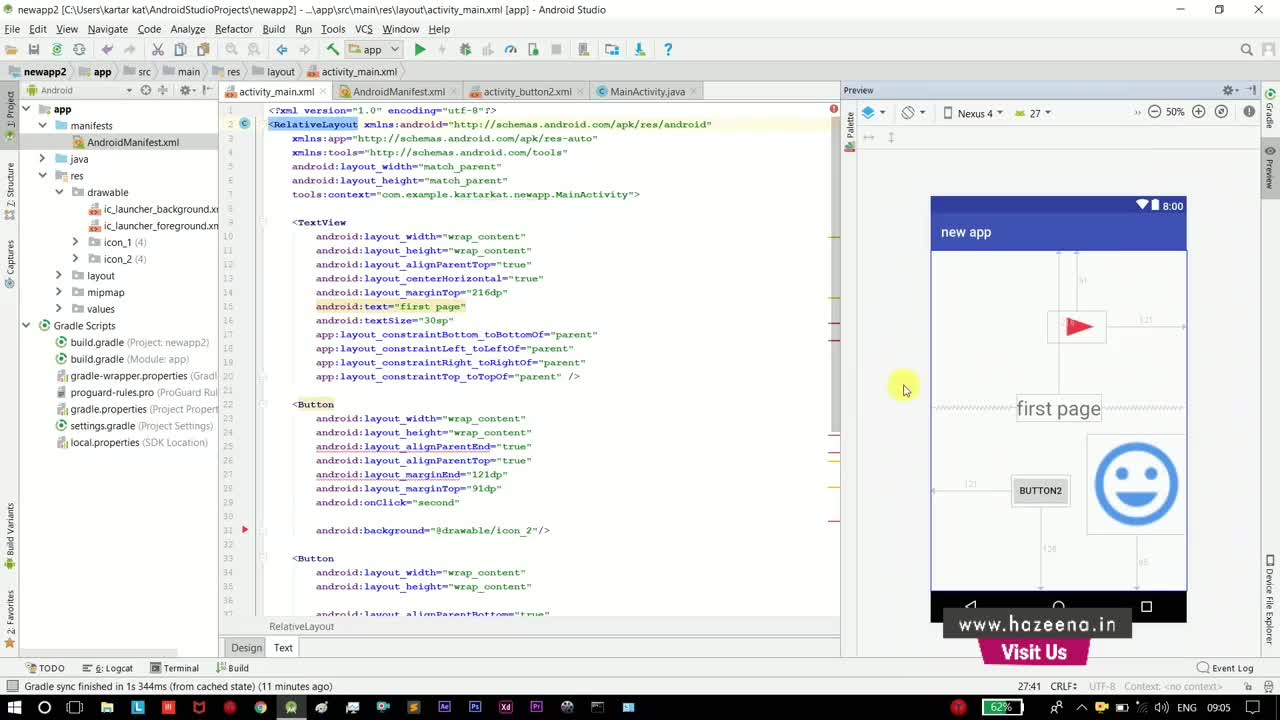The height and width of the screenshot is (720, 1280).
Task: Open the design surface layers dropdown
Action: coord(873,113)
